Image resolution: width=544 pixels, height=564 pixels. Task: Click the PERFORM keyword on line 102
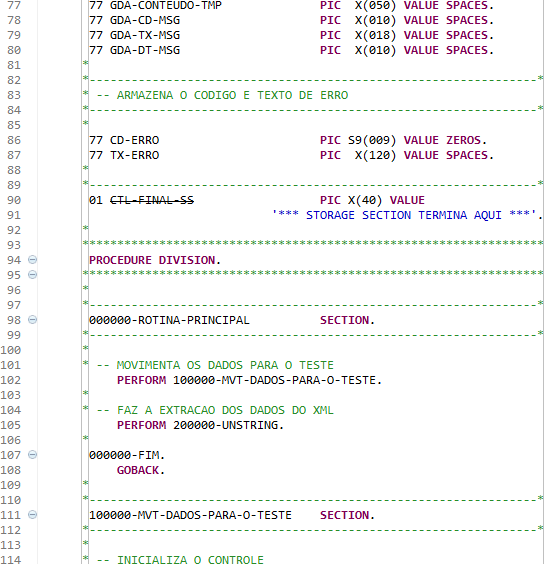click(x=141, y=380)
